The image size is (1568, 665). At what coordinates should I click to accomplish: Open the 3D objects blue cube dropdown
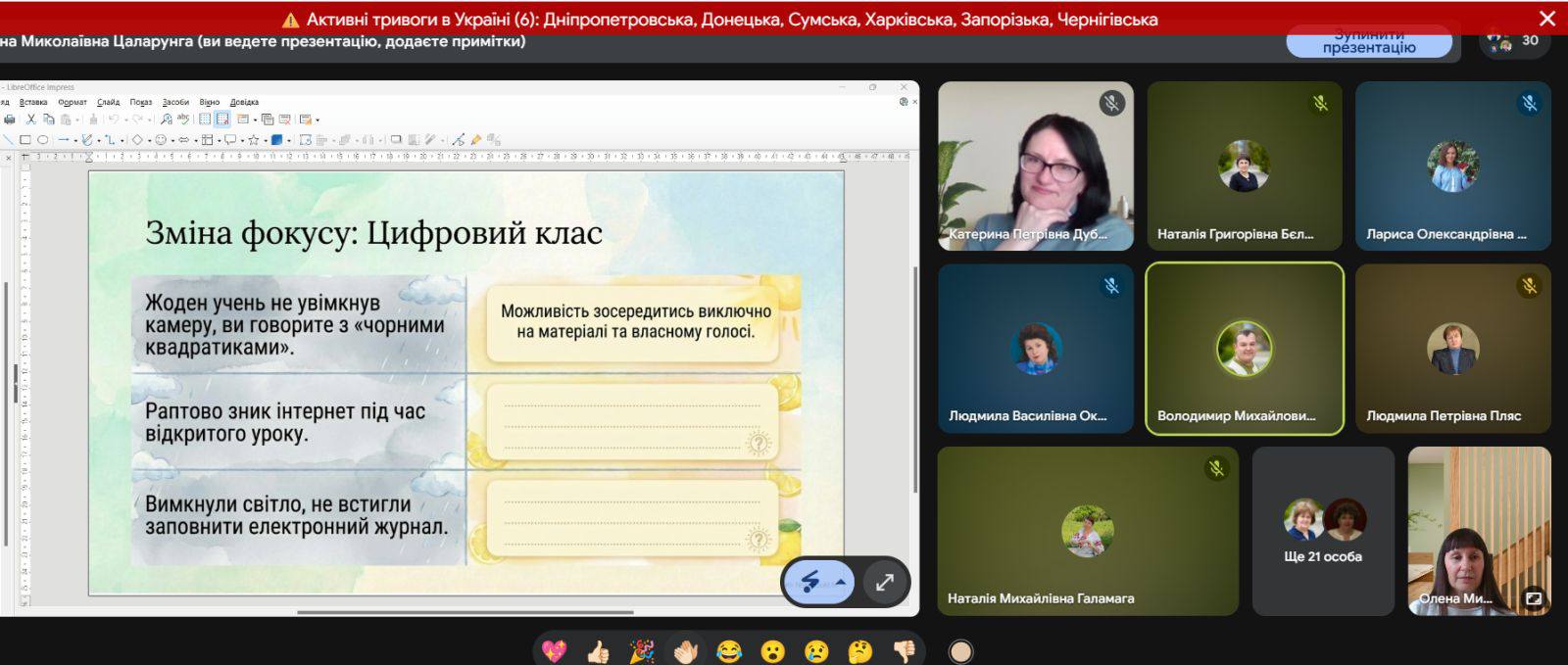(289, 141)
